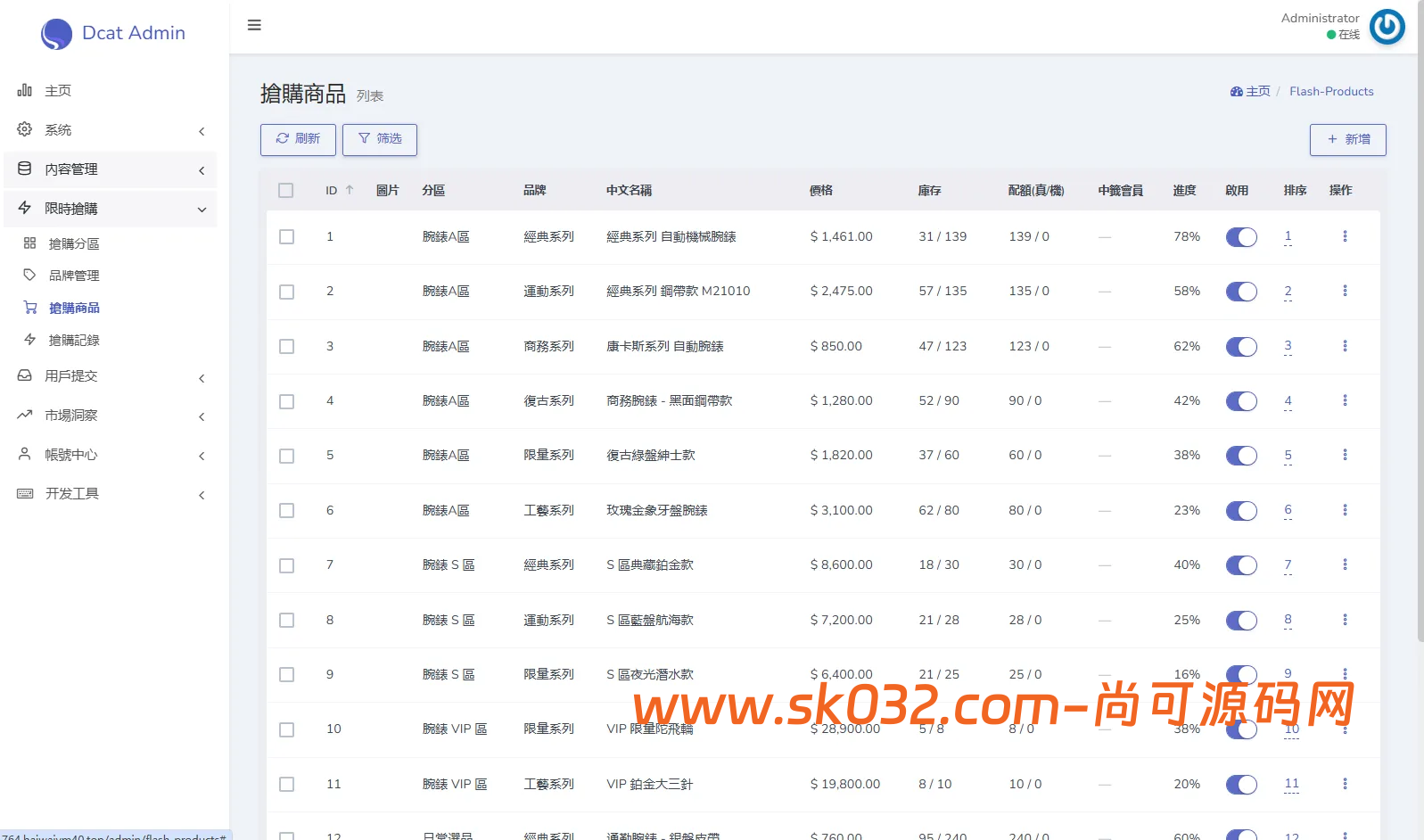Click the Dcat Admin logo icon
Viewport: 1424px width, 840px height.
56,34
